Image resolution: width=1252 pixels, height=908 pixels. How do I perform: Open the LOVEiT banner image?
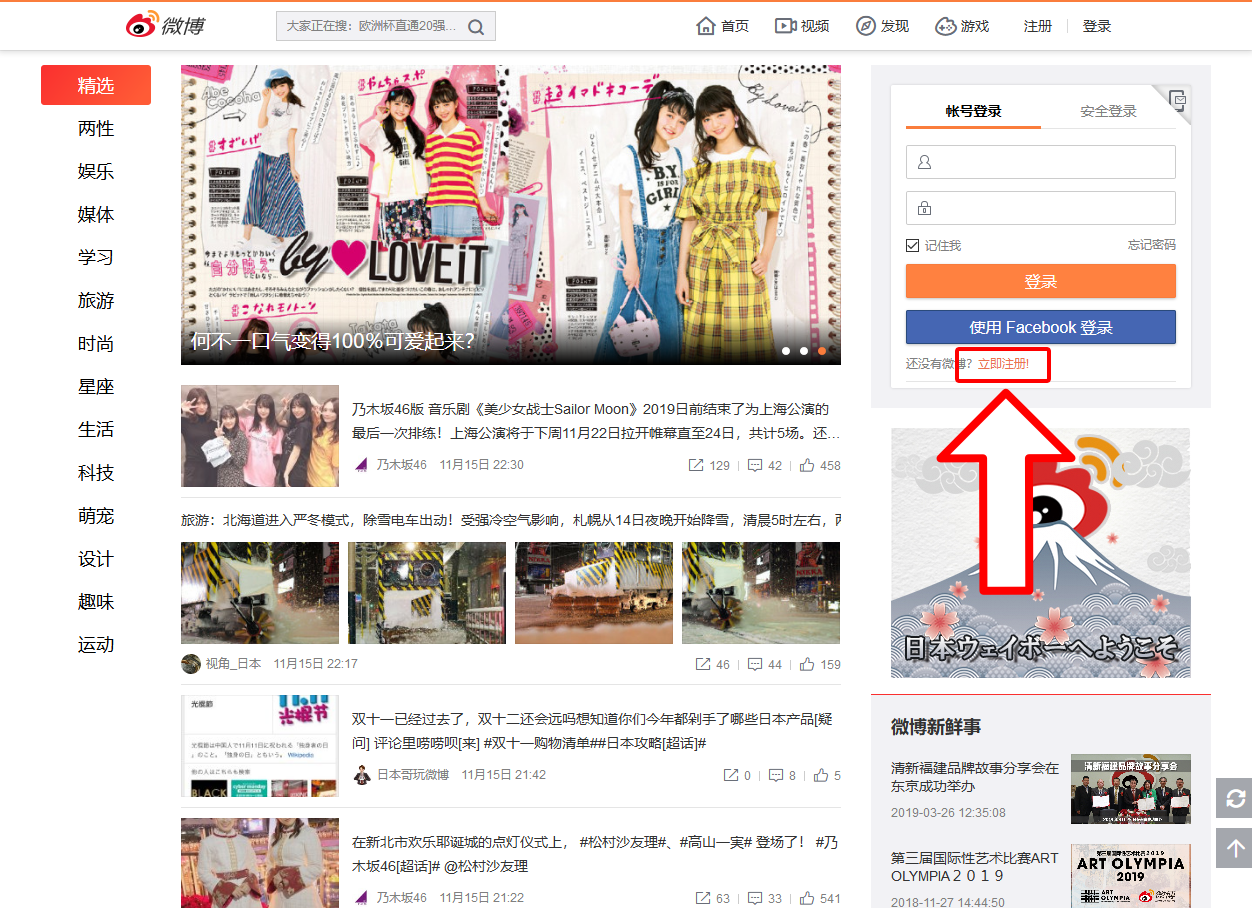coord(511,215)
